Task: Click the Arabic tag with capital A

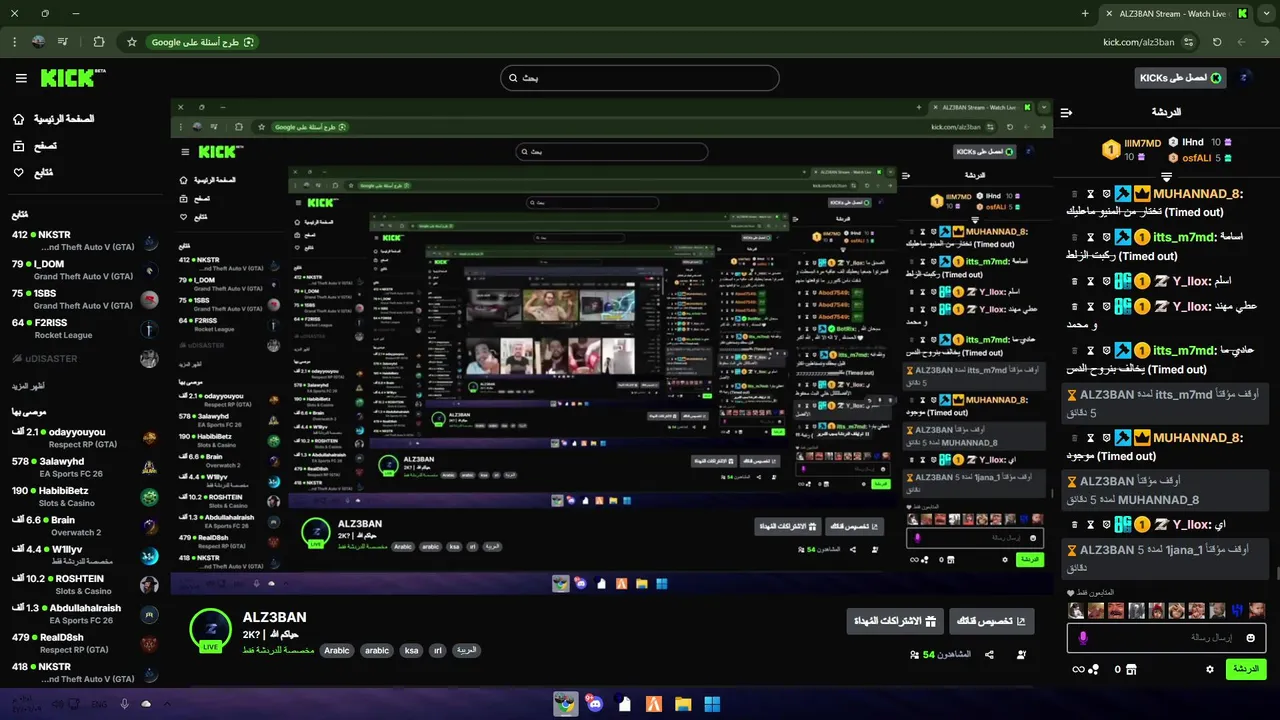Action: click(337, 650)
